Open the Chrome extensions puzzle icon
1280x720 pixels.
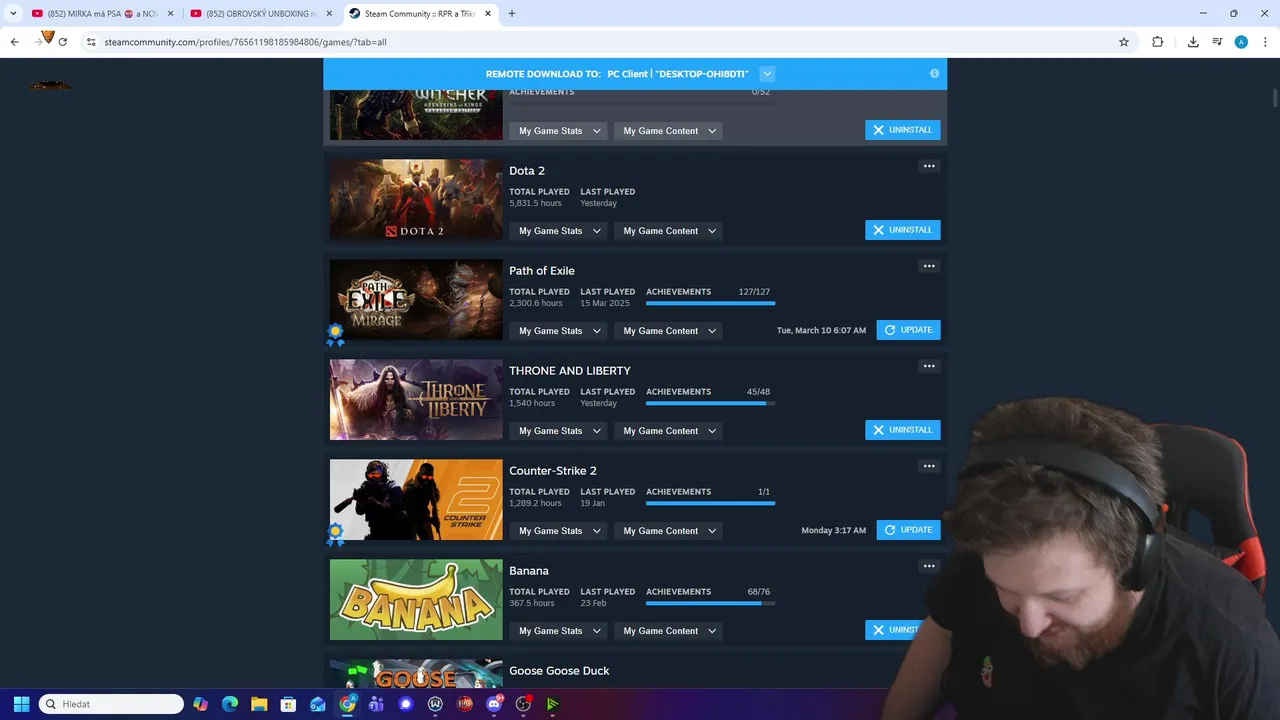[1158, 42]
